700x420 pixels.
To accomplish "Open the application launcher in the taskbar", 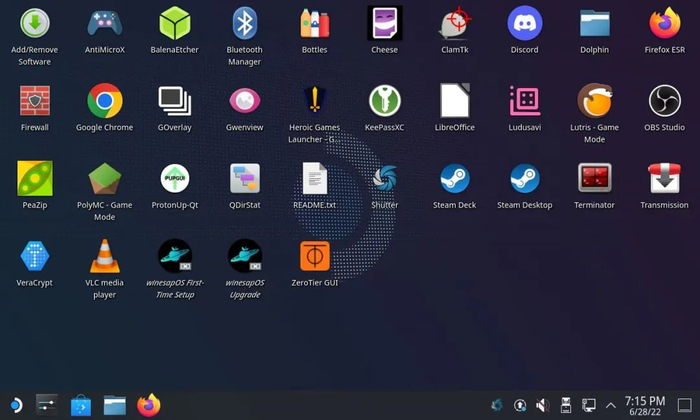I will pyautogui.click(x=16, y=405).
